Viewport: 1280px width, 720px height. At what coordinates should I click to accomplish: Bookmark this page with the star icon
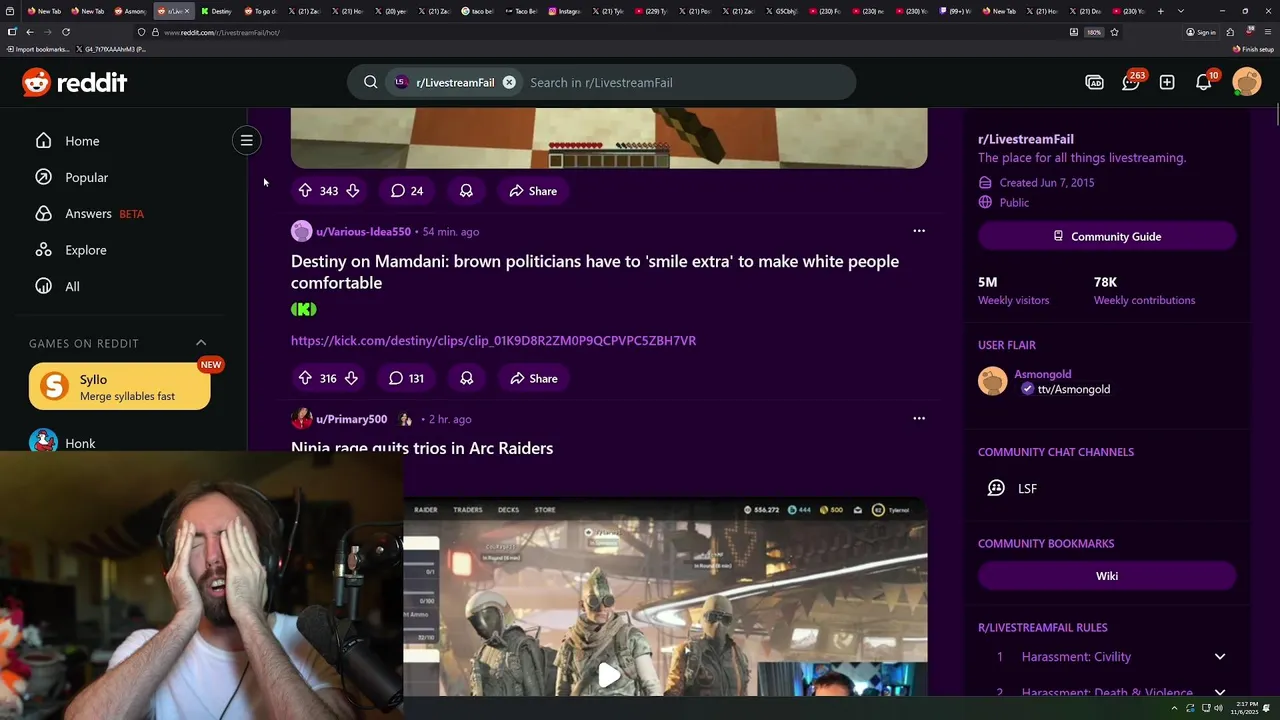pyautogui.click(x=1114, y=32)
